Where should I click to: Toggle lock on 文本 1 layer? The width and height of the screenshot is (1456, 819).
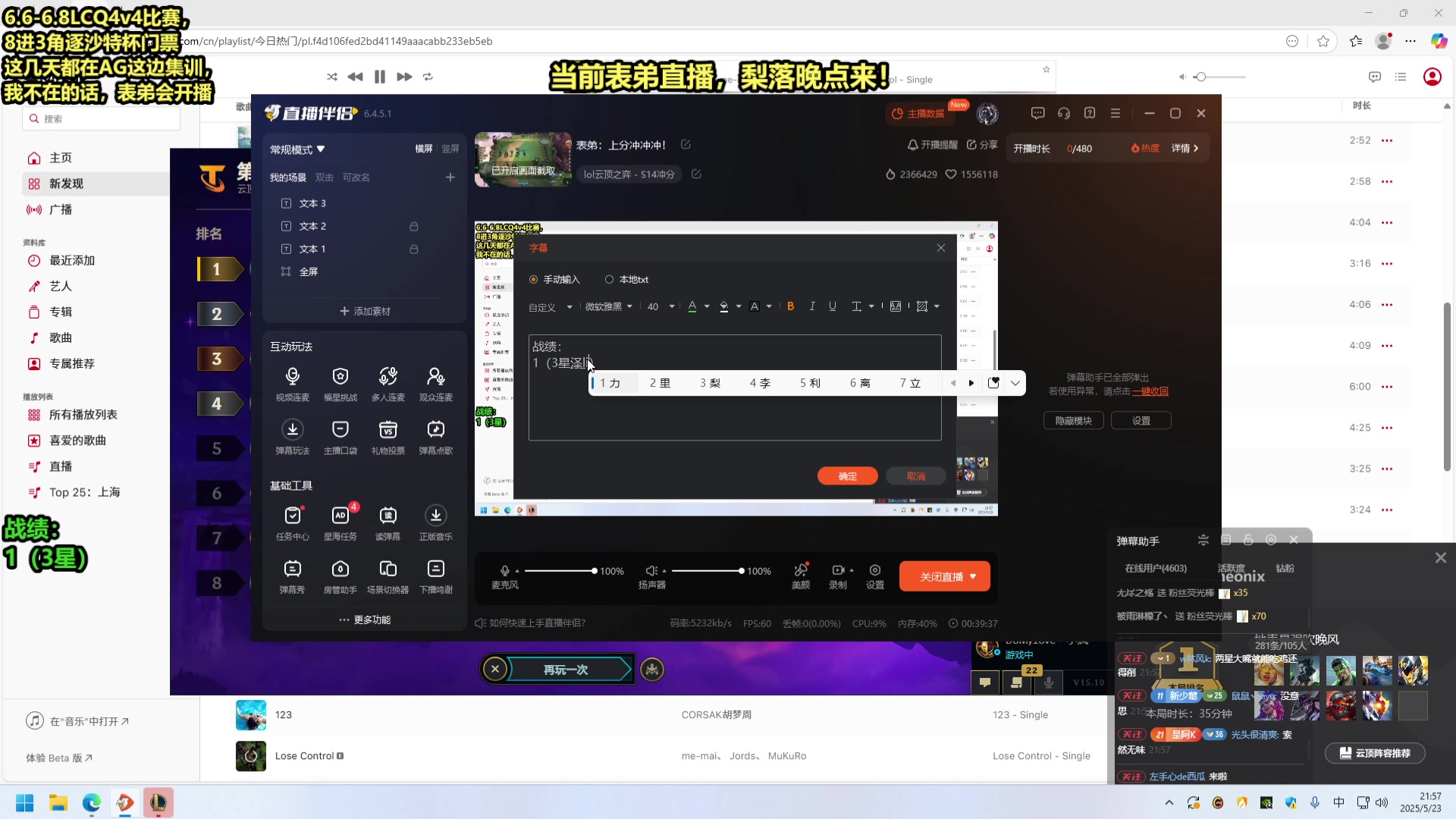[414, 249]
